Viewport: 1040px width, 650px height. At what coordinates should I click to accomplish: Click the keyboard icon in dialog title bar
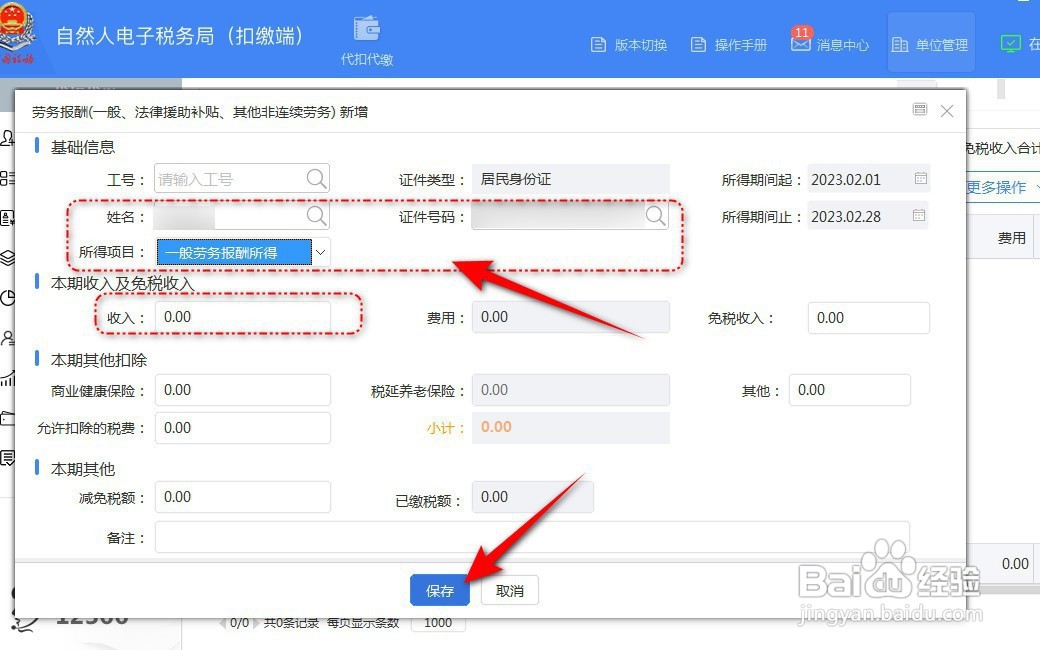point(919,110)
